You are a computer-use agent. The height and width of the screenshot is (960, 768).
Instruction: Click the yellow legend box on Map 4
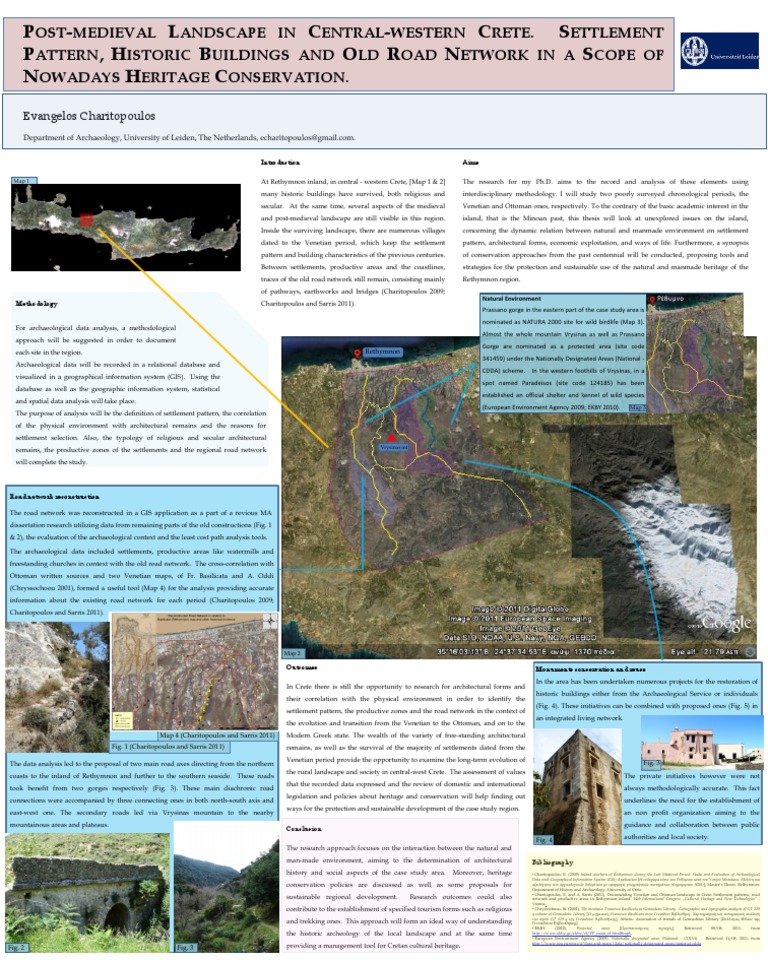click(x=122, y=719)
